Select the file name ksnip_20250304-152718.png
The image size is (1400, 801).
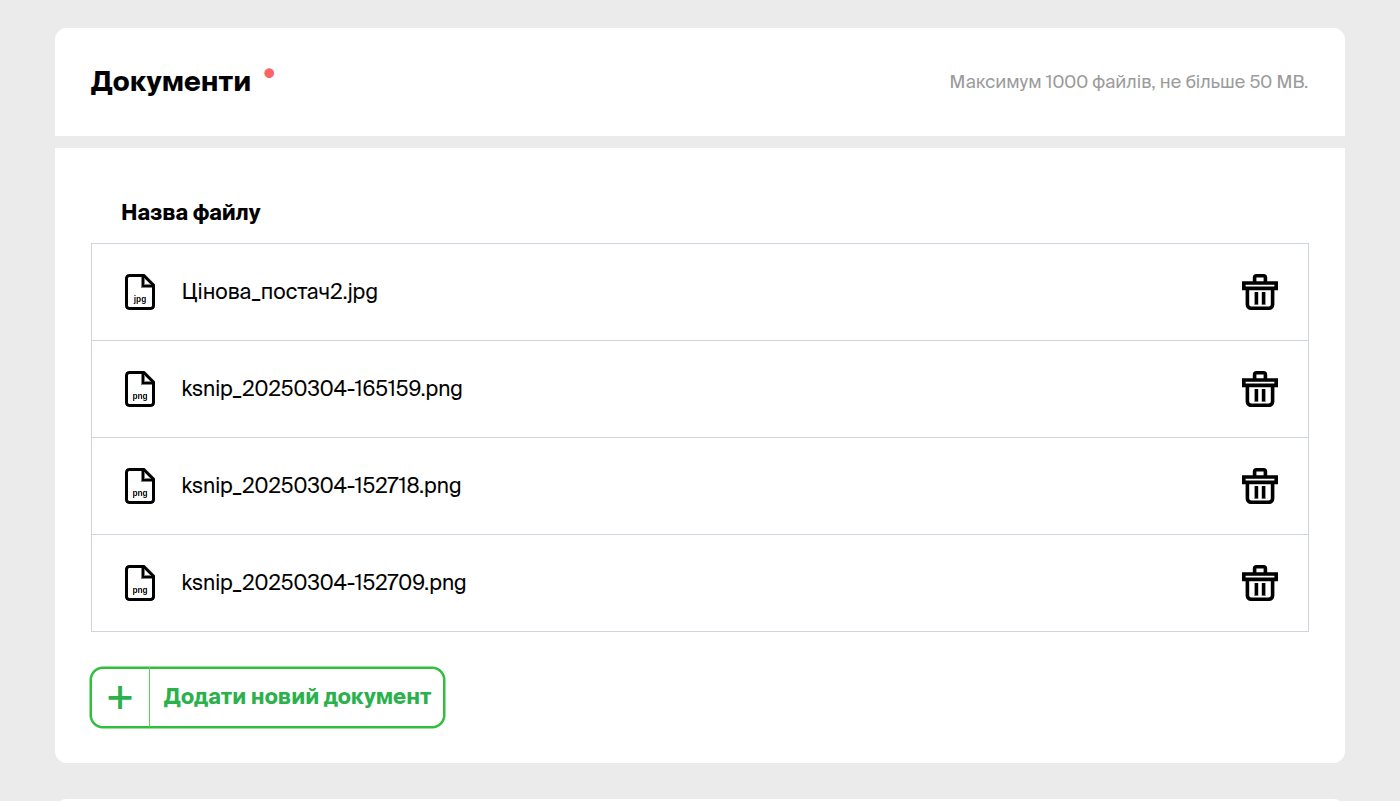click(x=321, y=486)
